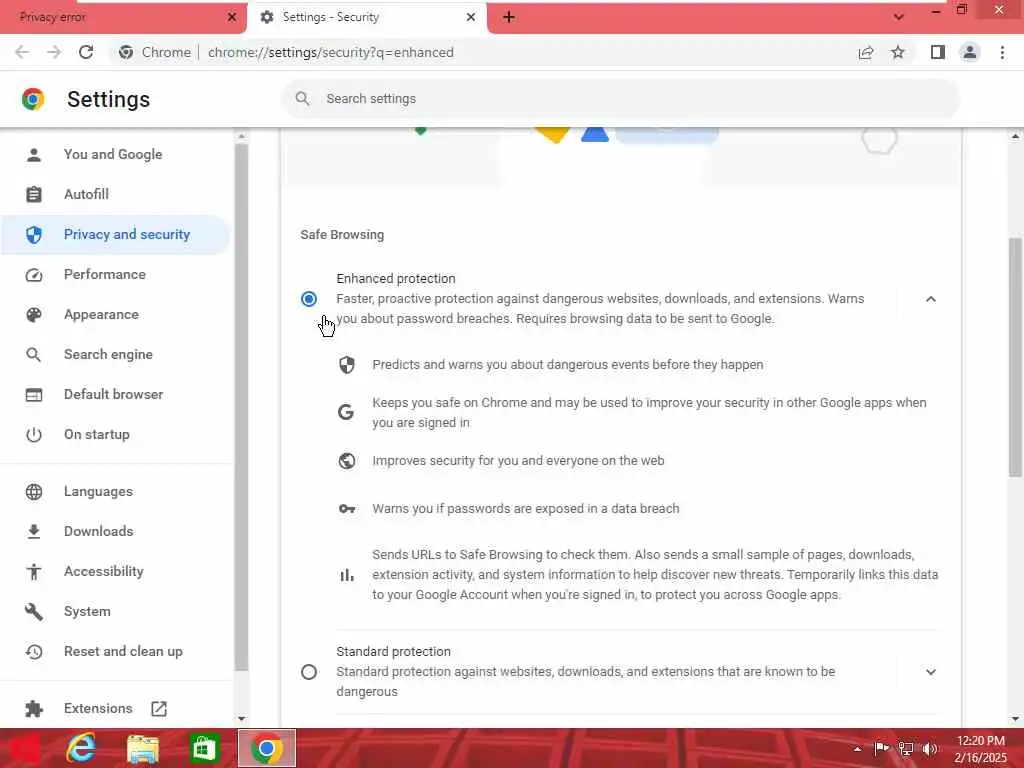
Task: Click the bar chart icon beside Sends URLs
Action: [x=347, y=575]
